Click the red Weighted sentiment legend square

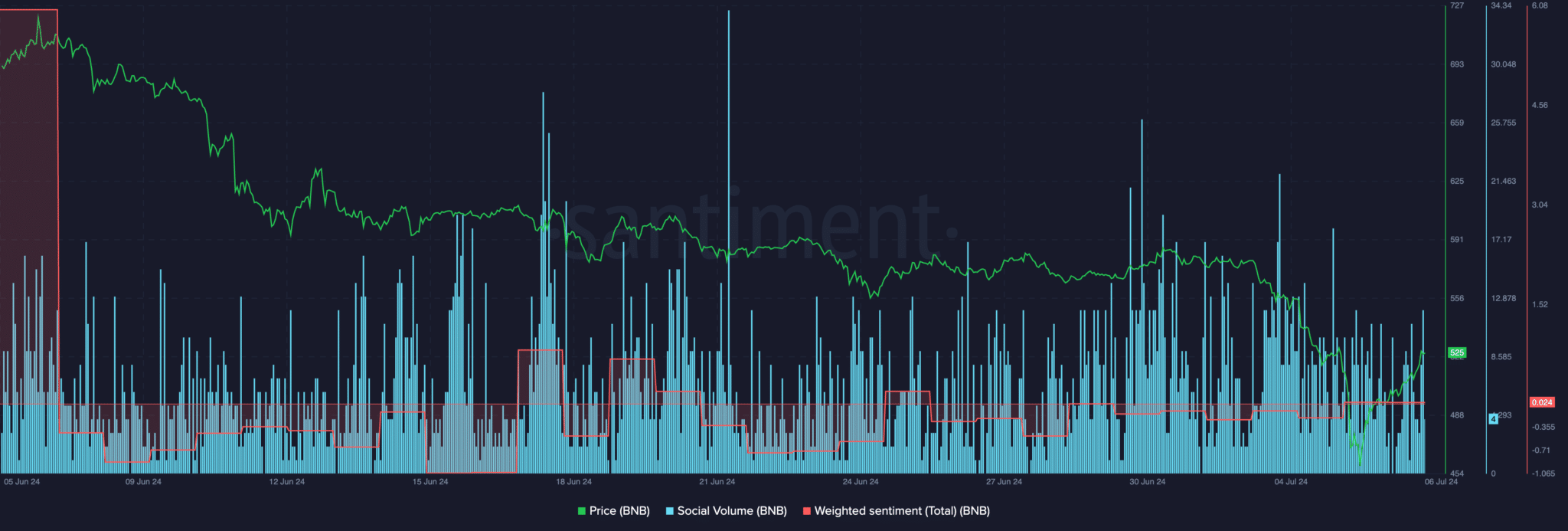click(x=807, y=511)
